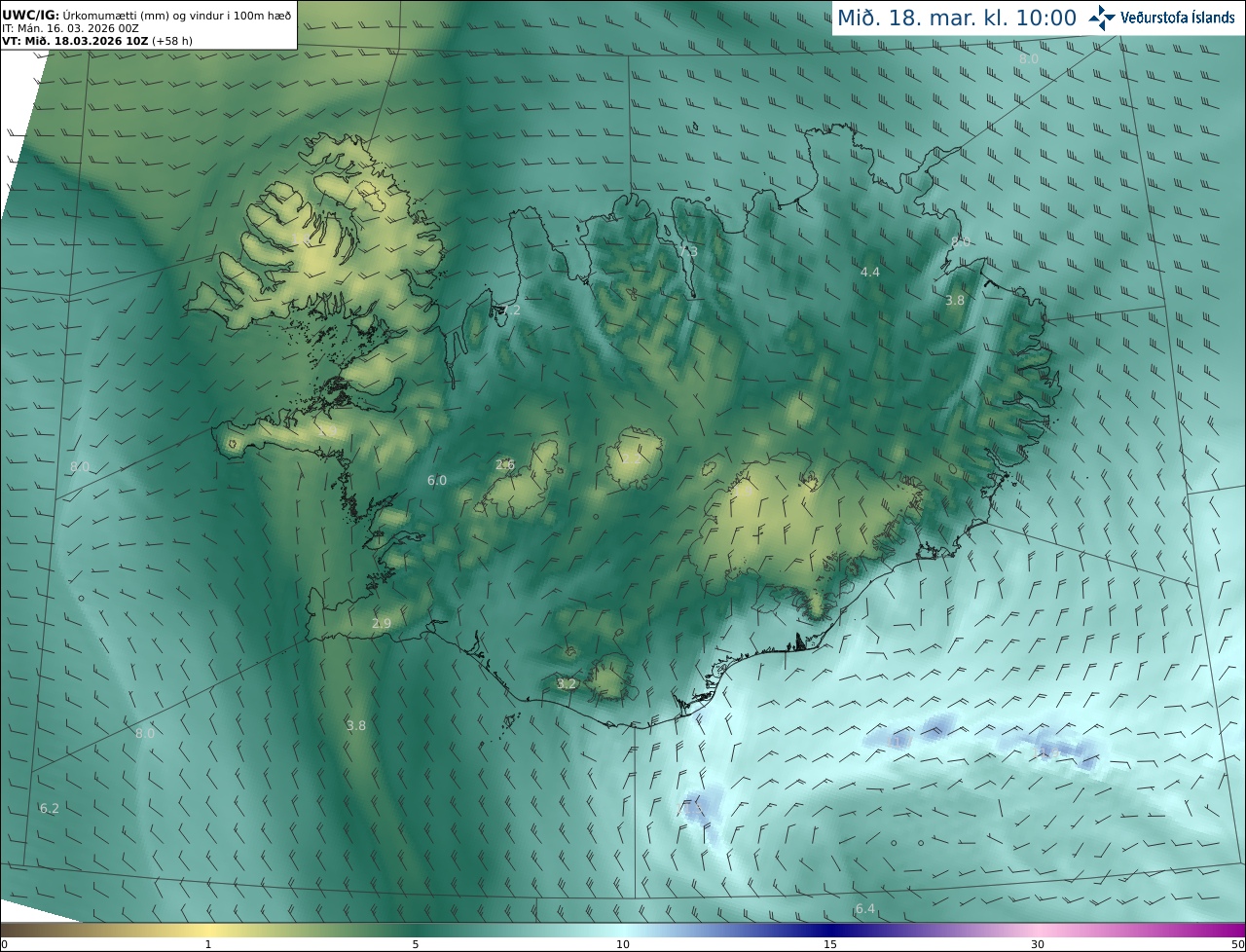Click colorbar tick label 1

tap(208, 944)
